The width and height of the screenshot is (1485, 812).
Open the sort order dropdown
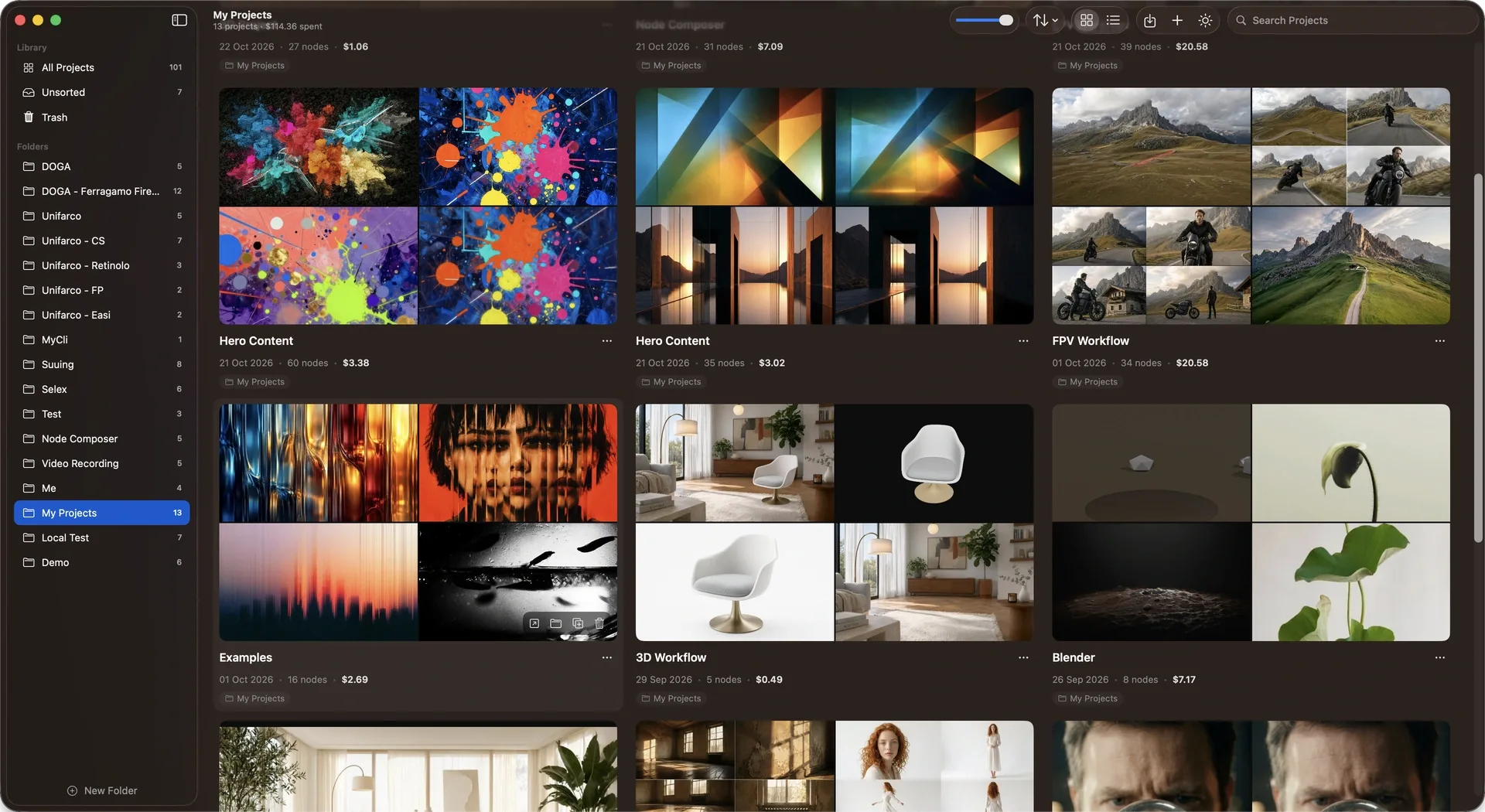click(1046, 20)
